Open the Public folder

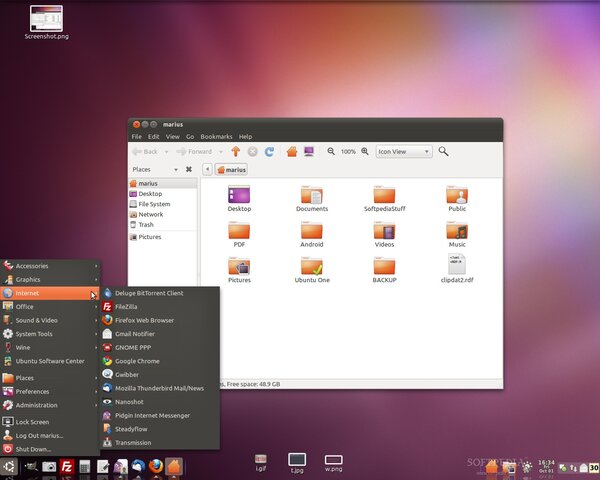(457, 199)
